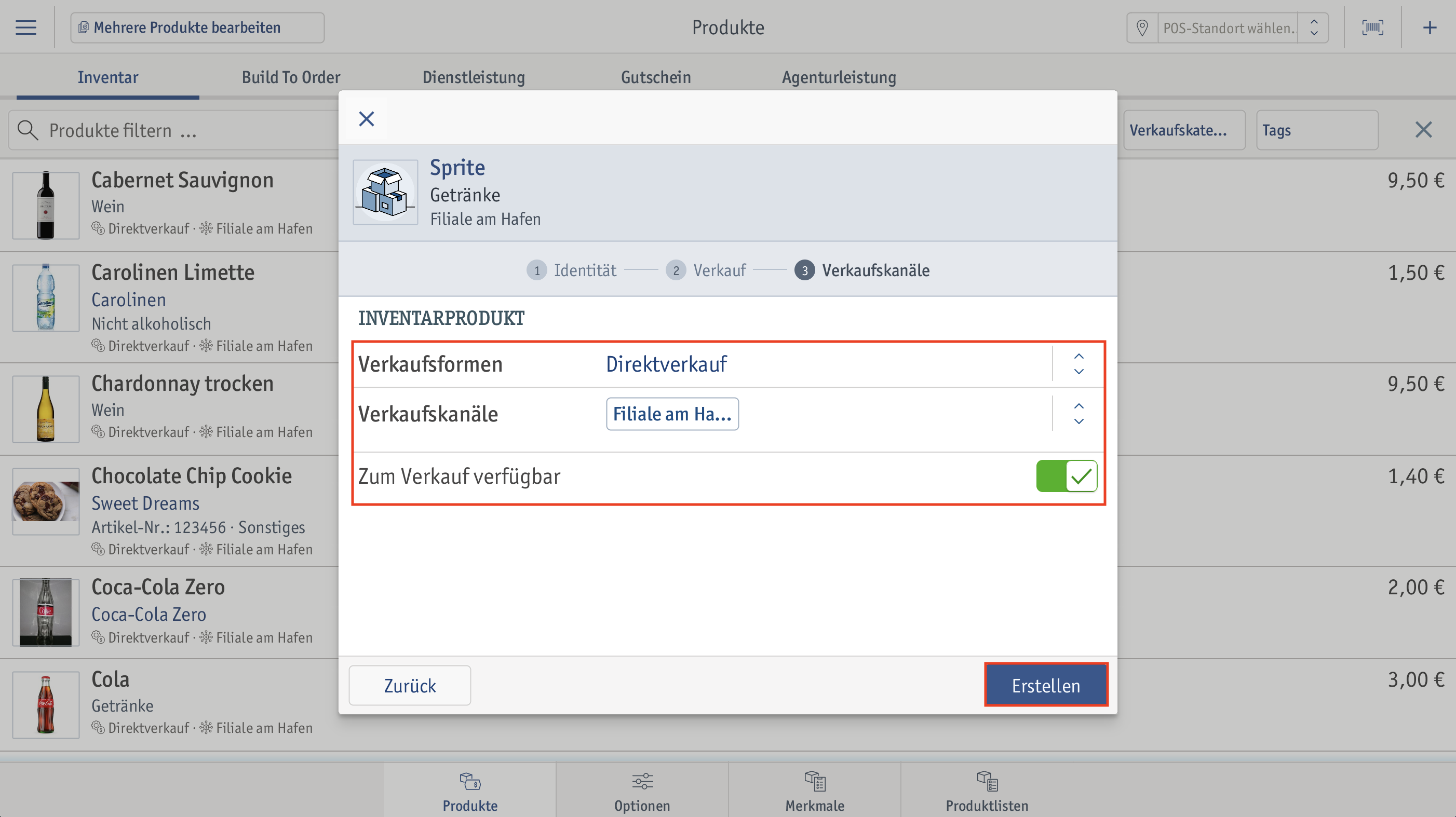Select the Cabernet Sauvignon wine thumbnail
This screenshot has height=817, width=1456.
coord(46,206)
